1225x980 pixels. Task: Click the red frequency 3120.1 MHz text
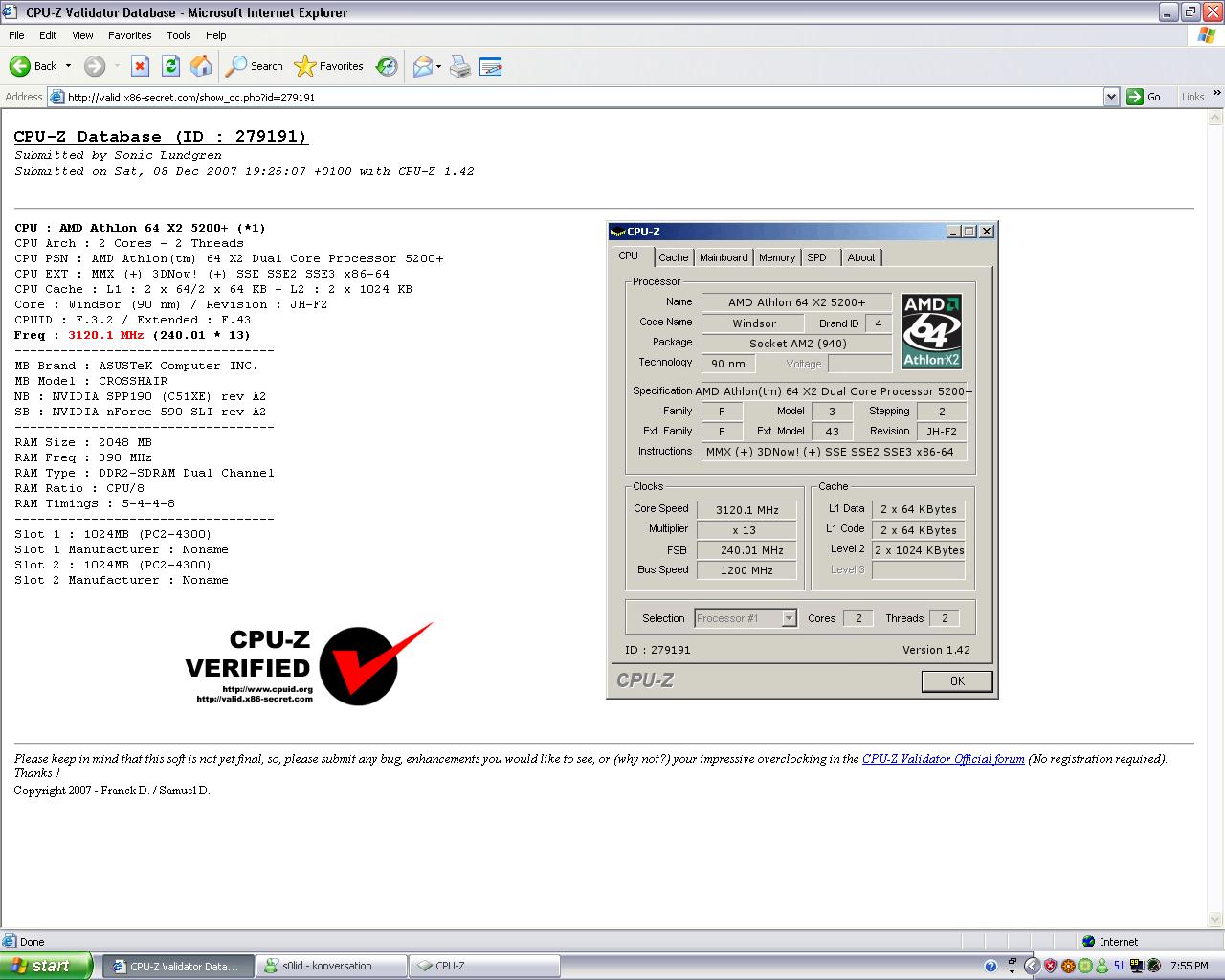coord(105,335)
